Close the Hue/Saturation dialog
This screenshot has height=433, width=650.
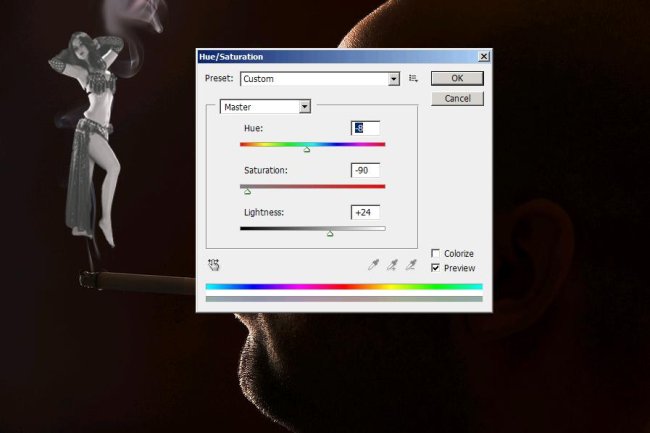483,56
